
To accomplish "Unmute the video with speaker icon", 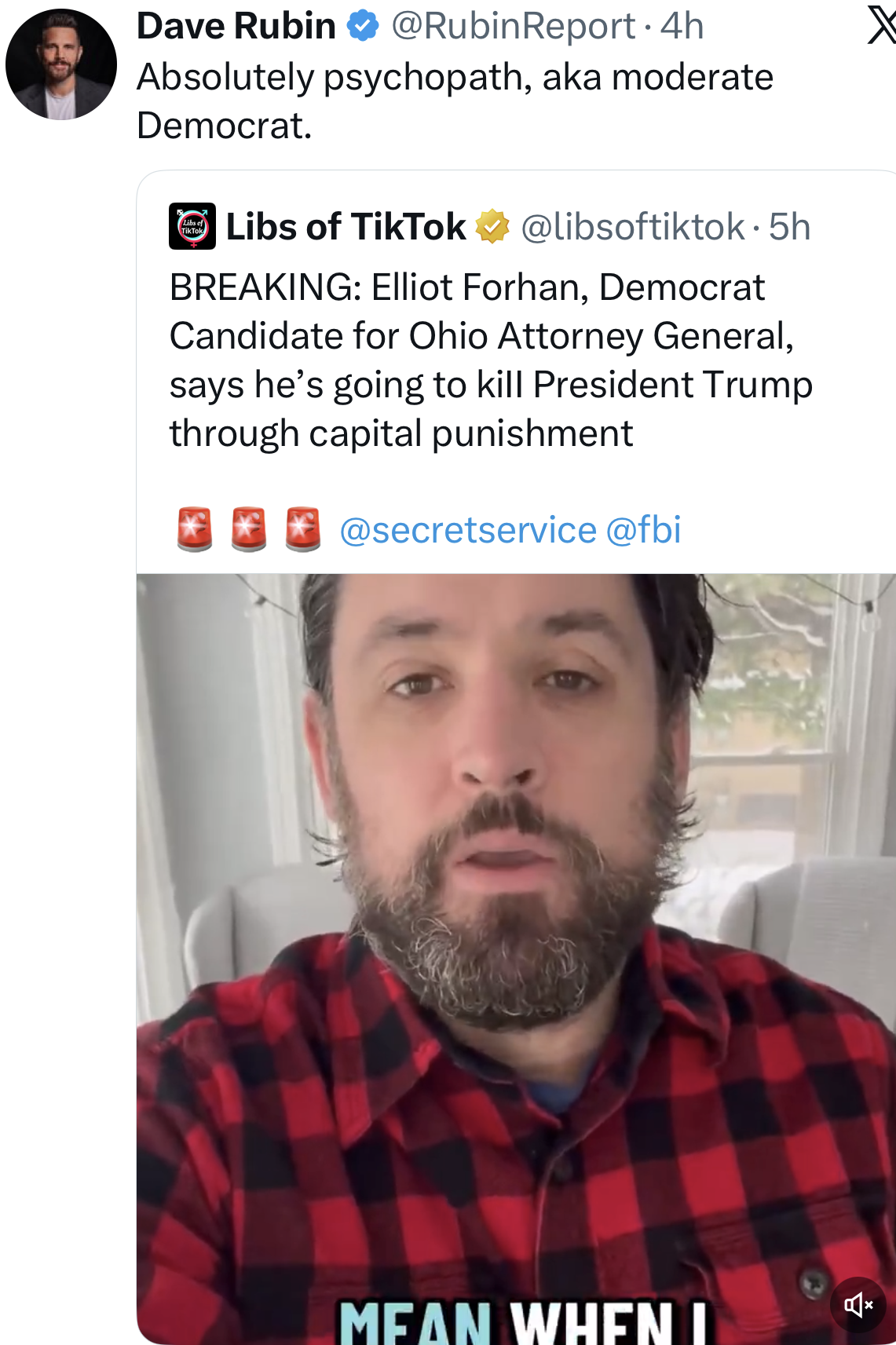I will click(858, 1305).
